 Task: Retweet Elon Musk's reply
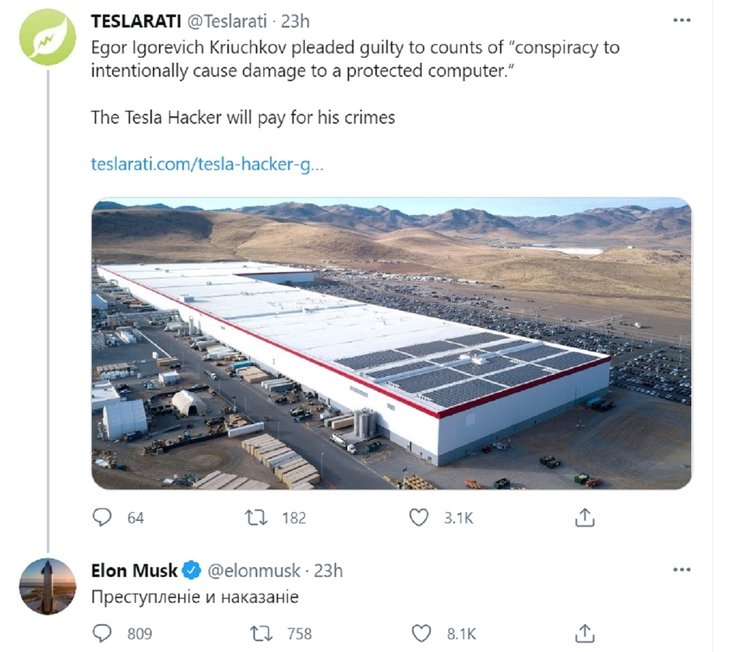point(259,633)
